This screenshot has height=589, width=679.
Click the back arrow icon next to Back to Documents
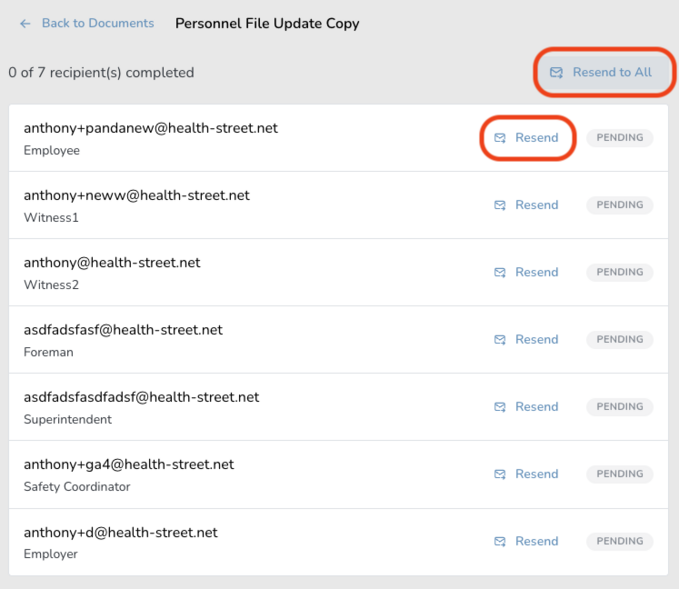pos(25,23)
